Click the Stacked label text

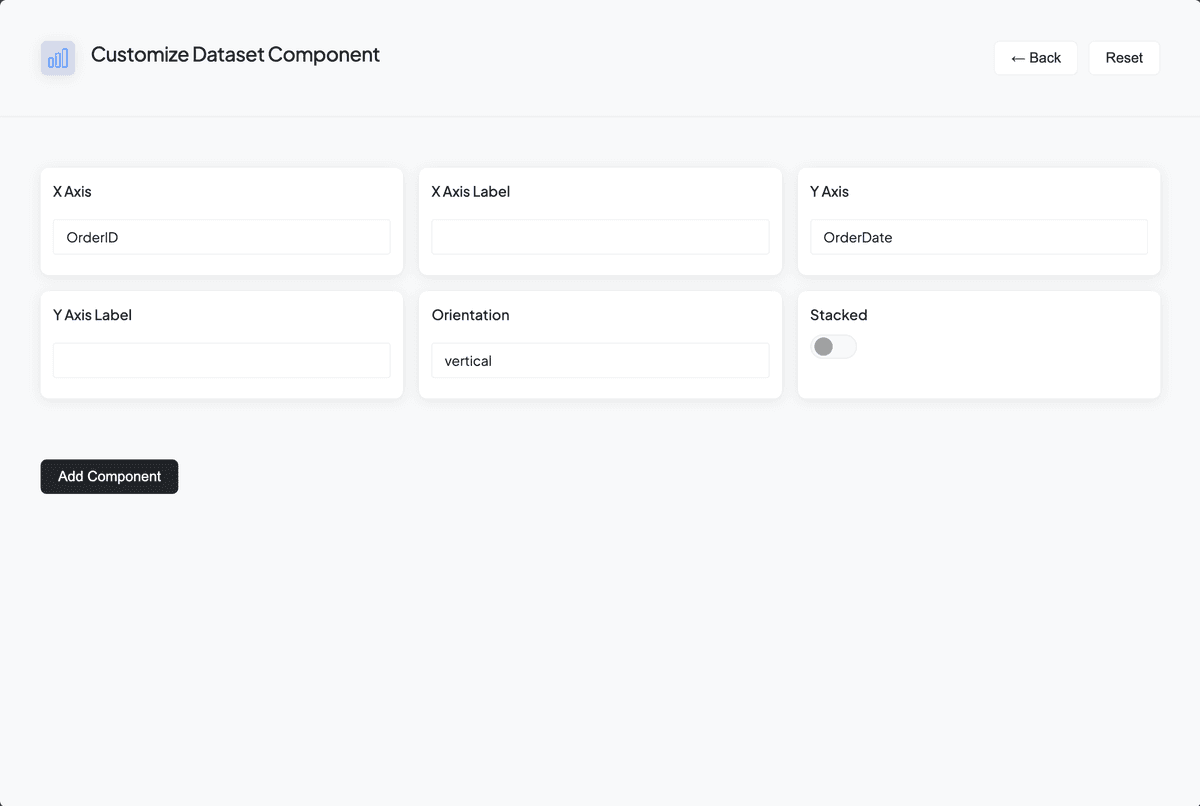pyautogui.click(x=838, y=315)
